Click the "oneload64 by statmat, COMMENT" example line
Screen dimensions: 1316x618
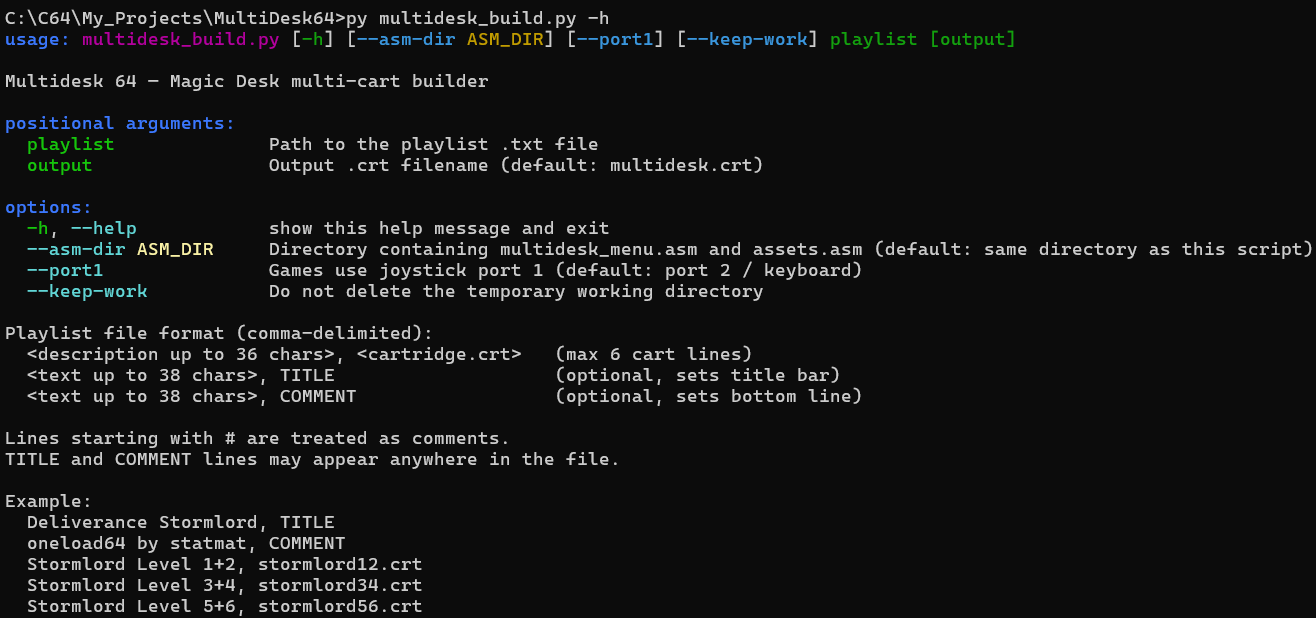(186, 543)
